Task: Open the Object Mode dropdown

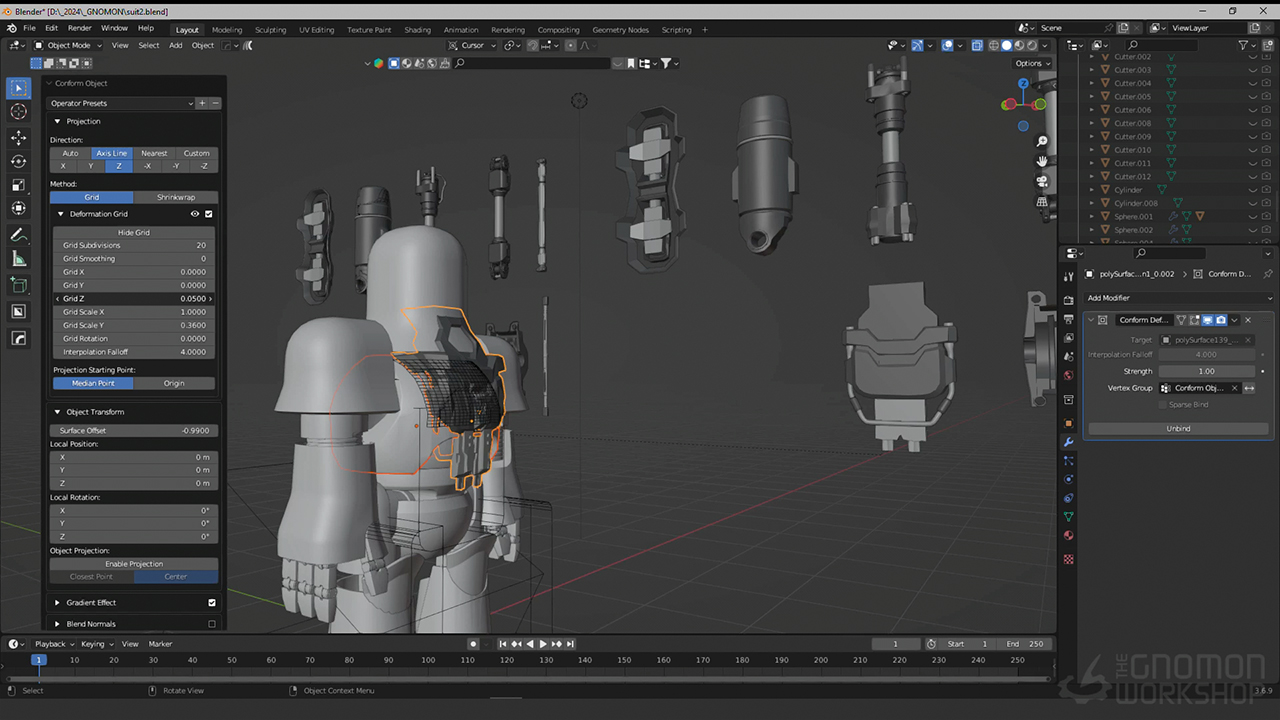Action: pos(68,45)
